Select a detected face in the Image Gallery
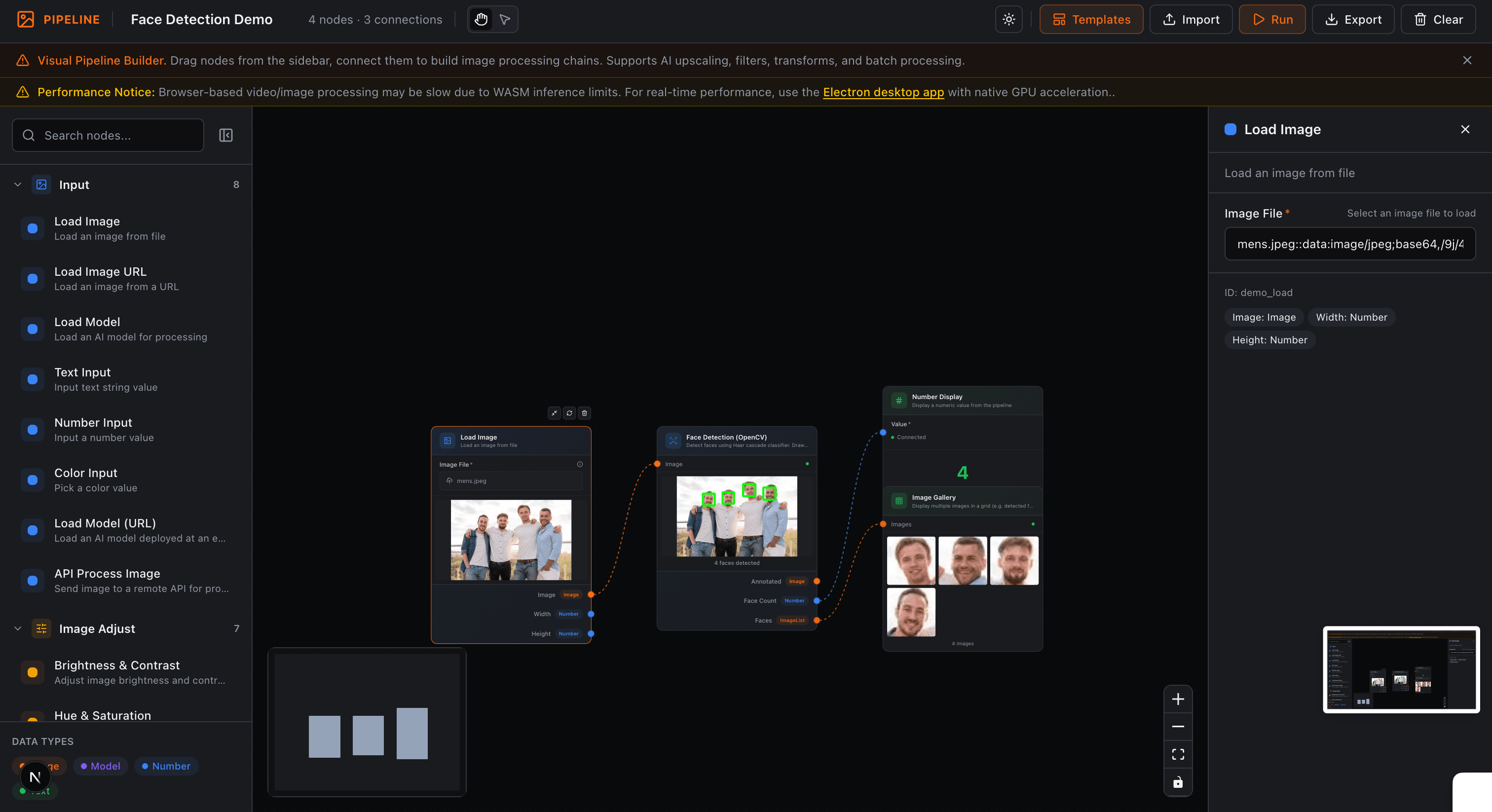Image resolution: width=1492 pixels, height=812 pixels. point(910,560)
